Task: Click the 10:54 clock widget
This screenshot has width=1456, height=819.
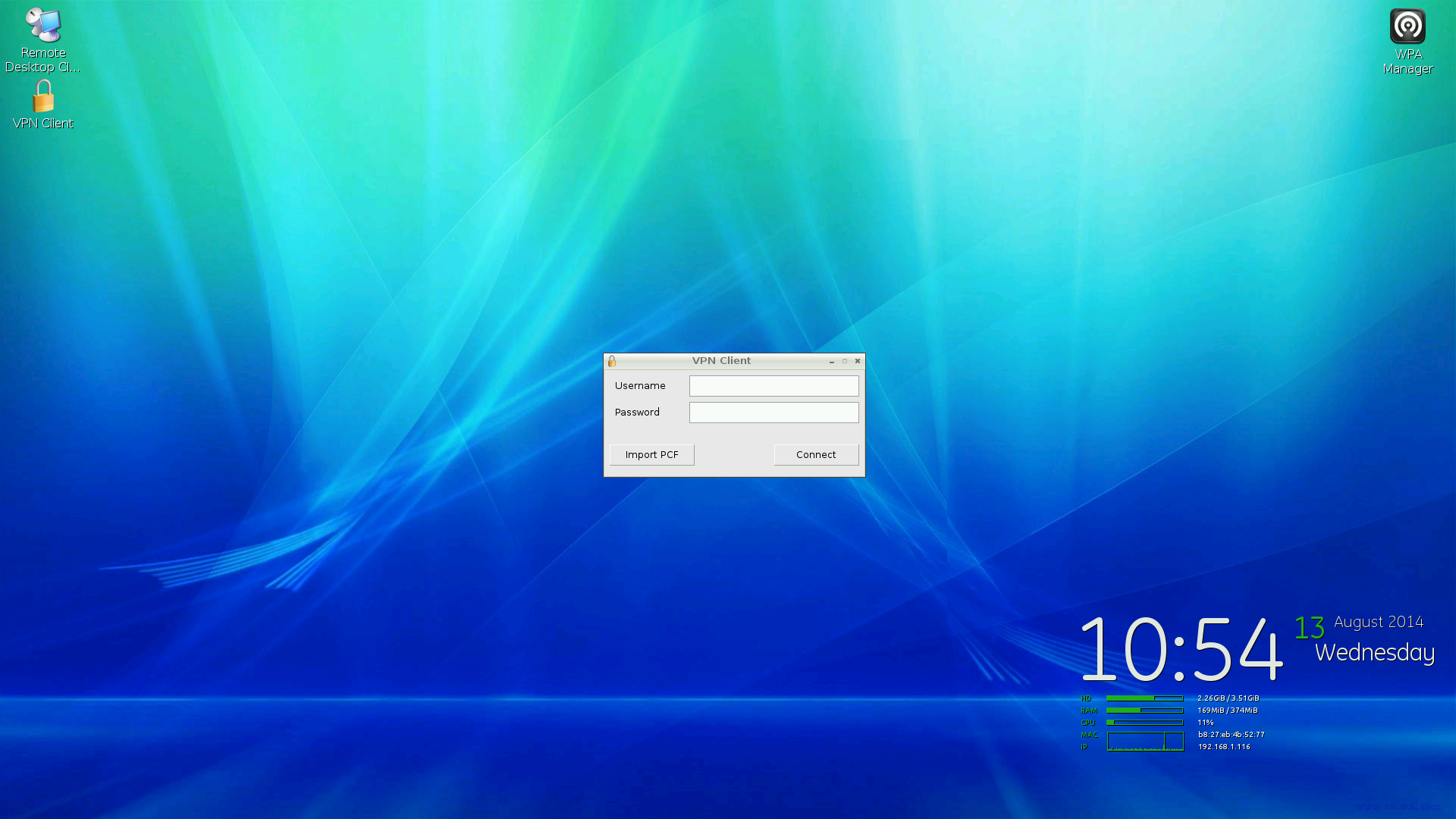Action: coord(1181,649)
